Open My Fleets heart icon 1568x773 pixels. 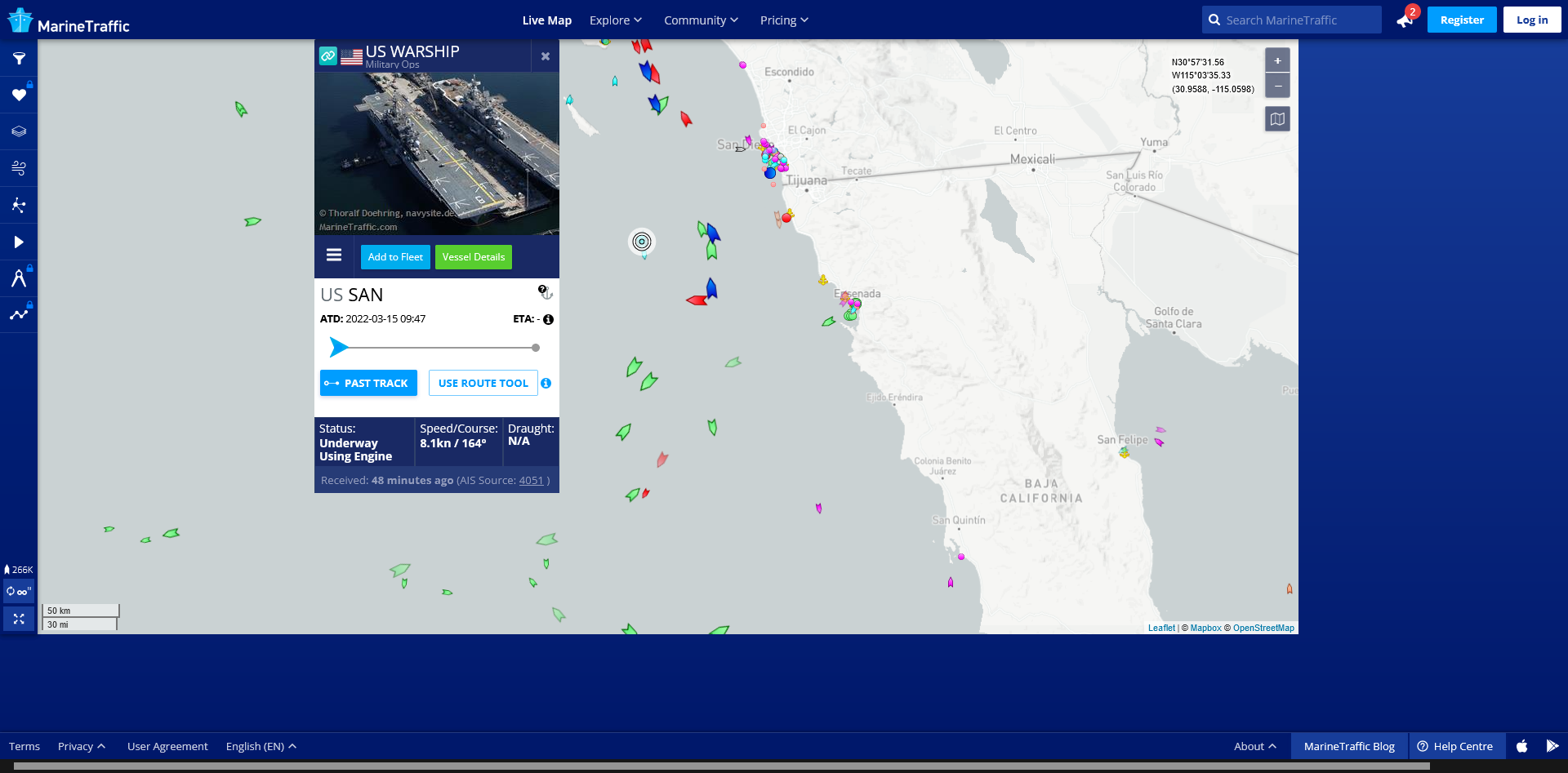[x=19, y=96]
